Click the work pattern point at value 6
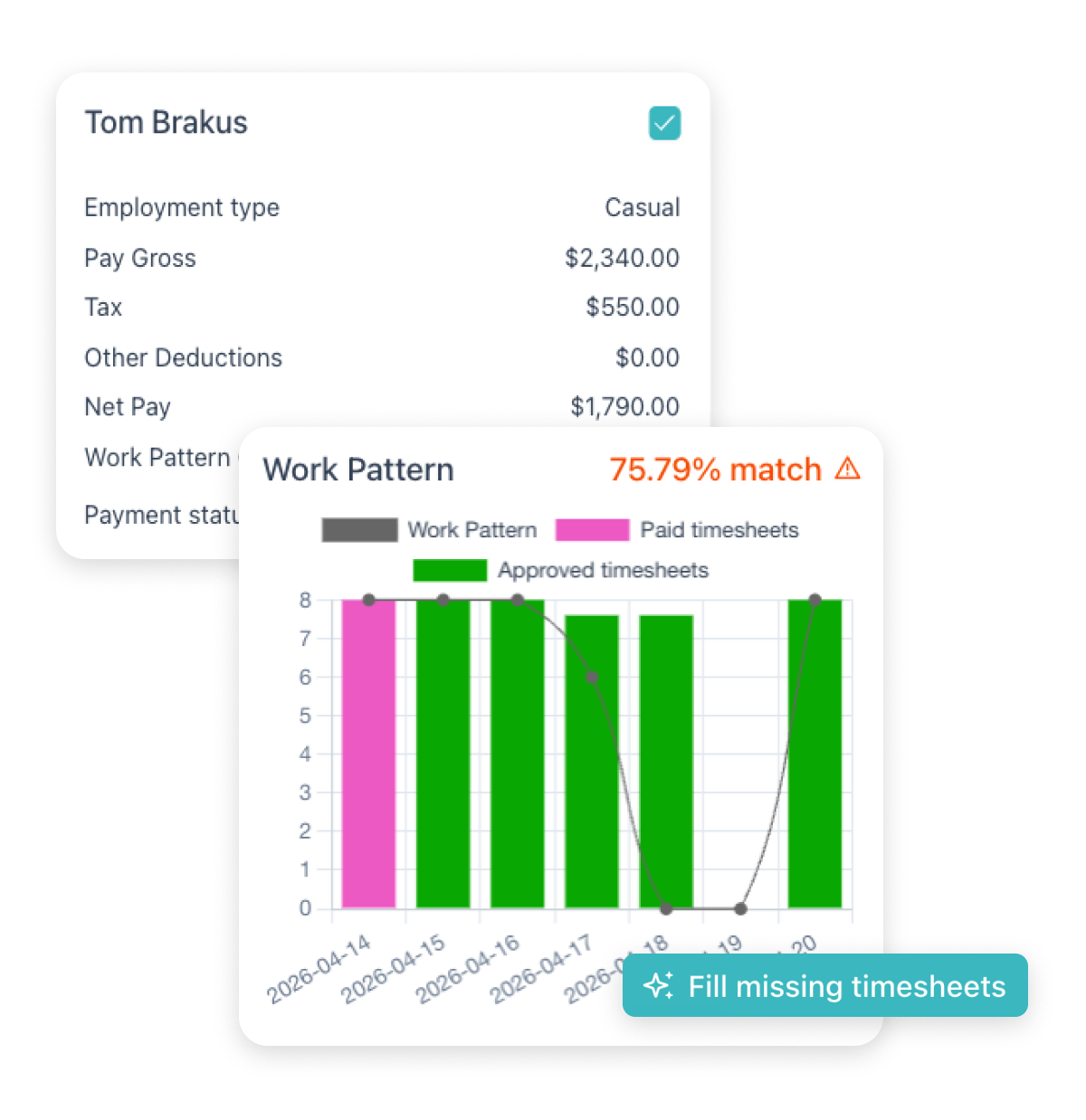The width and height of the screenshot is (1086, 1120). 592,677
